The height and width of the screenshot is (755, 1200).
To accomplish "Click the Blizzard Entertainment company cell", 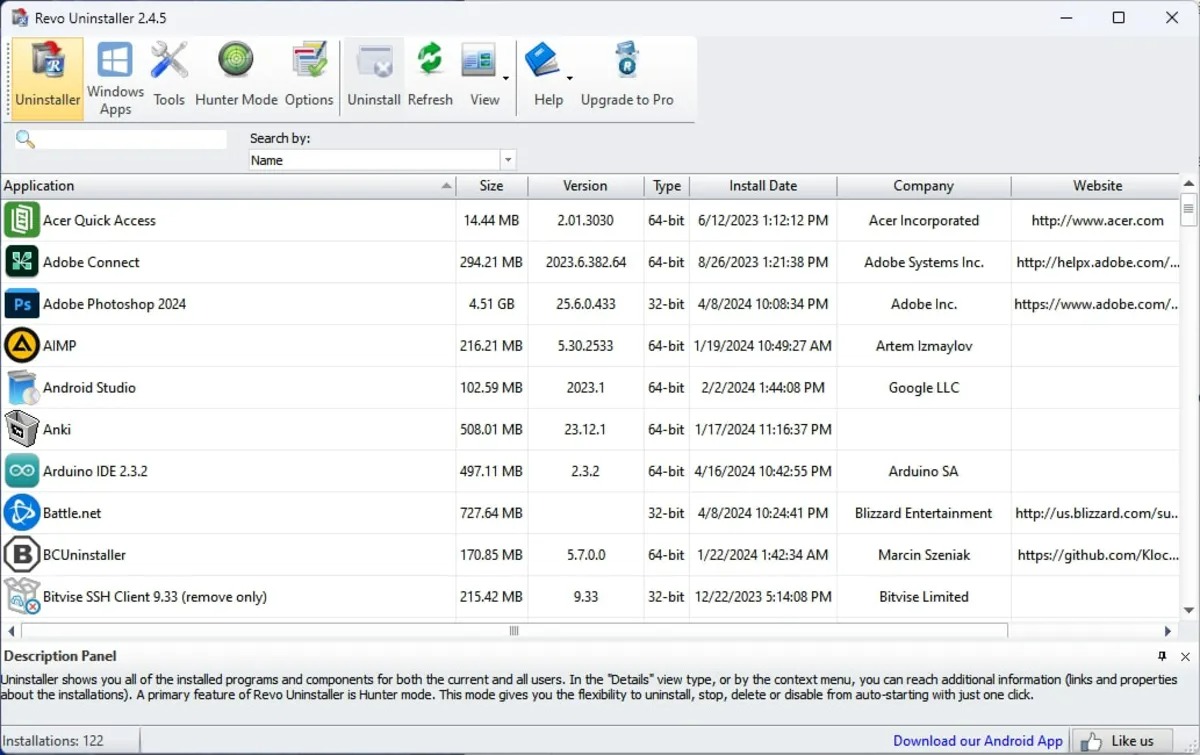I will pyautogui.click(x=923, y=513).
